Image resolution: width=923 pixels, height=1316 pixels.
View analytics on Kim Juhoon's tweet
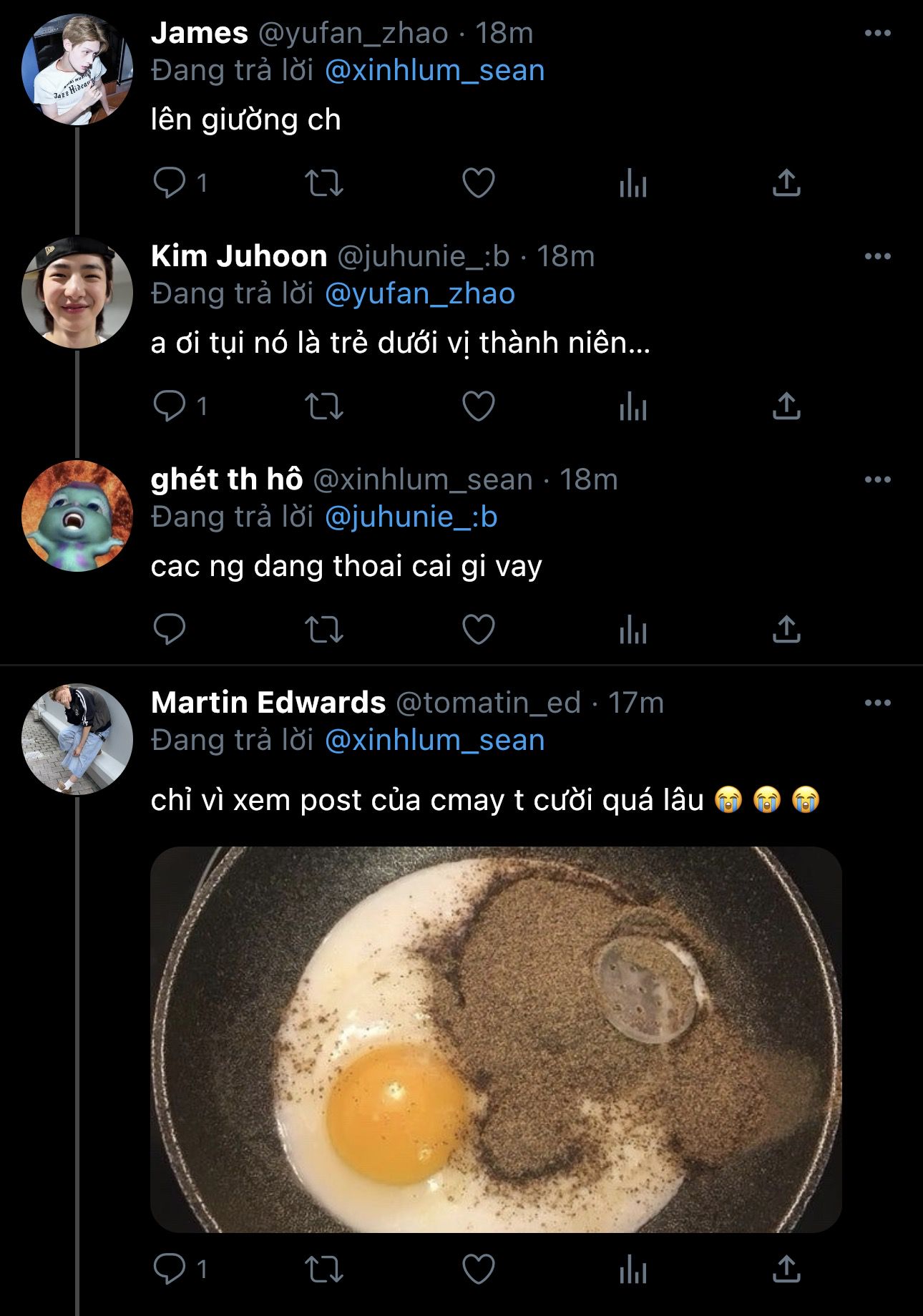(633, 406)
